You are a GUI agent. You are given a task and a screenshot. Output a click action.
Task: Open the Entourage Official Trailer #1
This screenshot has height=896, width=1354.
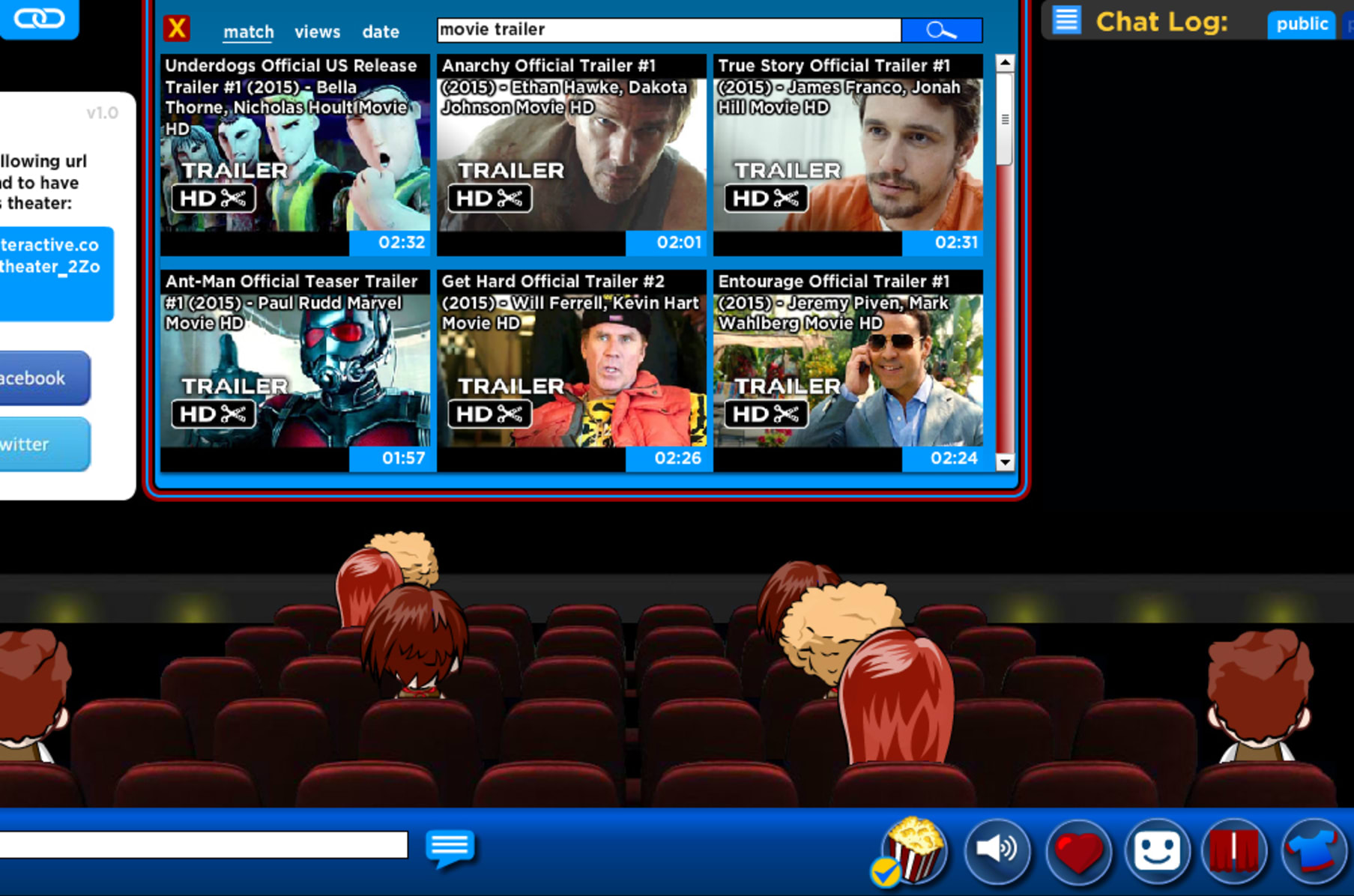[x=848, y=370]
